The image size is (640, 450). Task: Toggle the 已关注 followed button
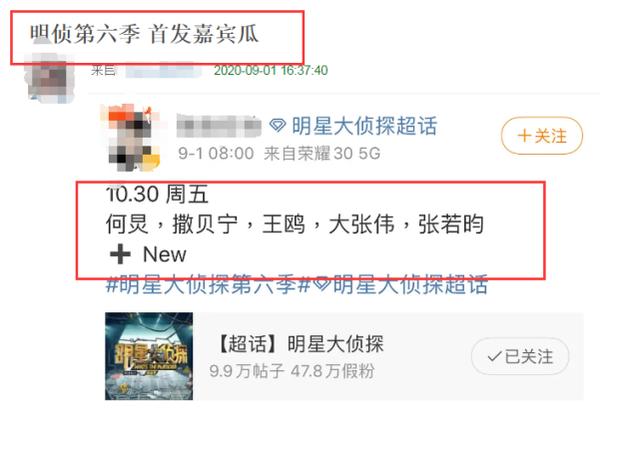tap(520, 356)
